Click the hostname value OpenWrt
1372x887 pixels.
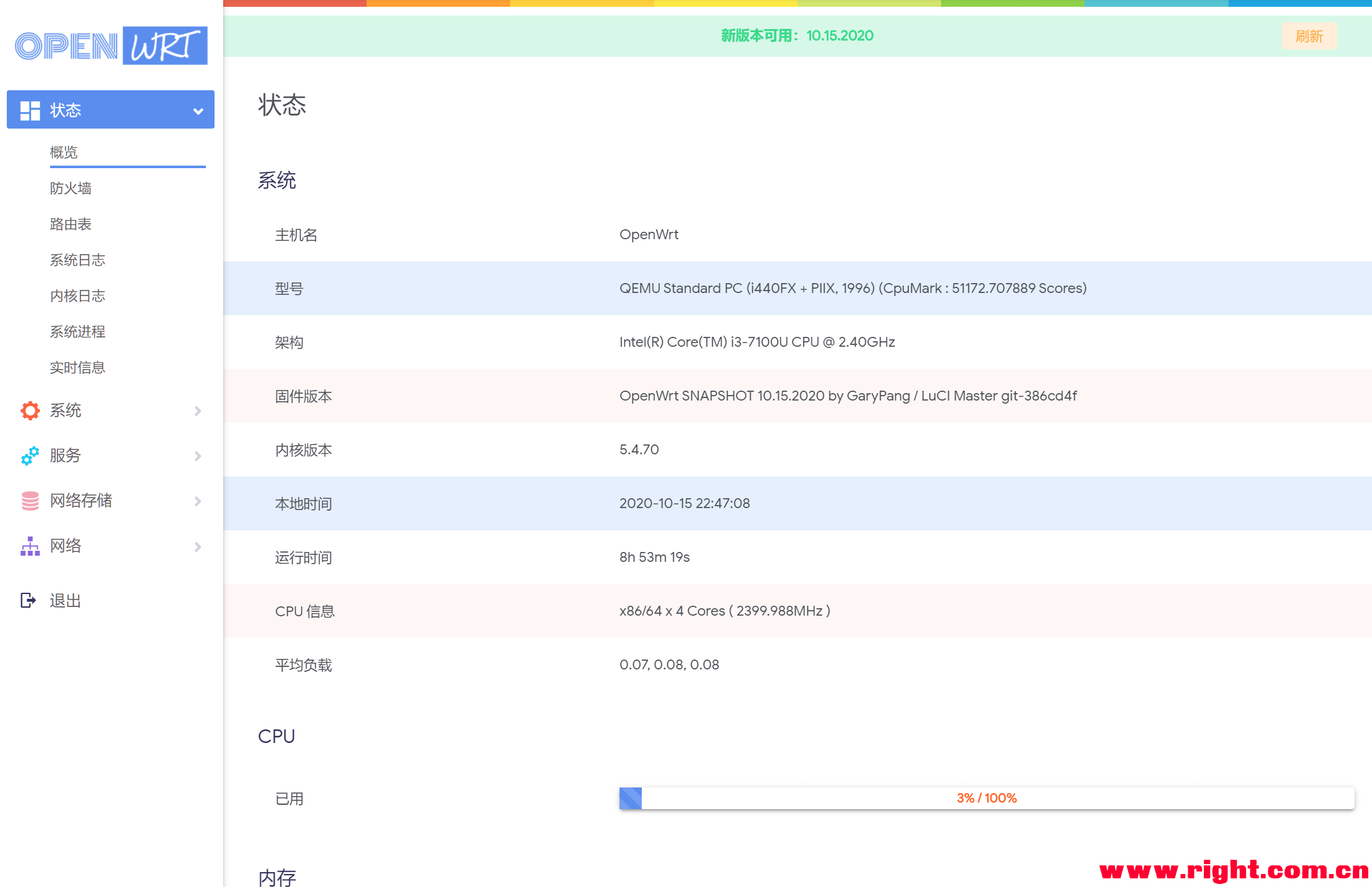(x=649, y=235)
